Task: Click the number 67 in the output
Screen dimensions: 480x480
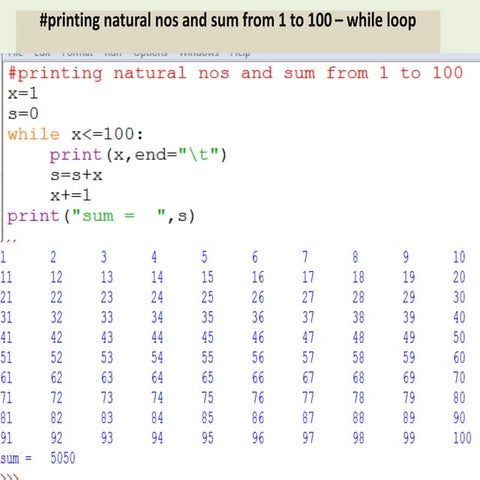Action: [x=308, y=378]
